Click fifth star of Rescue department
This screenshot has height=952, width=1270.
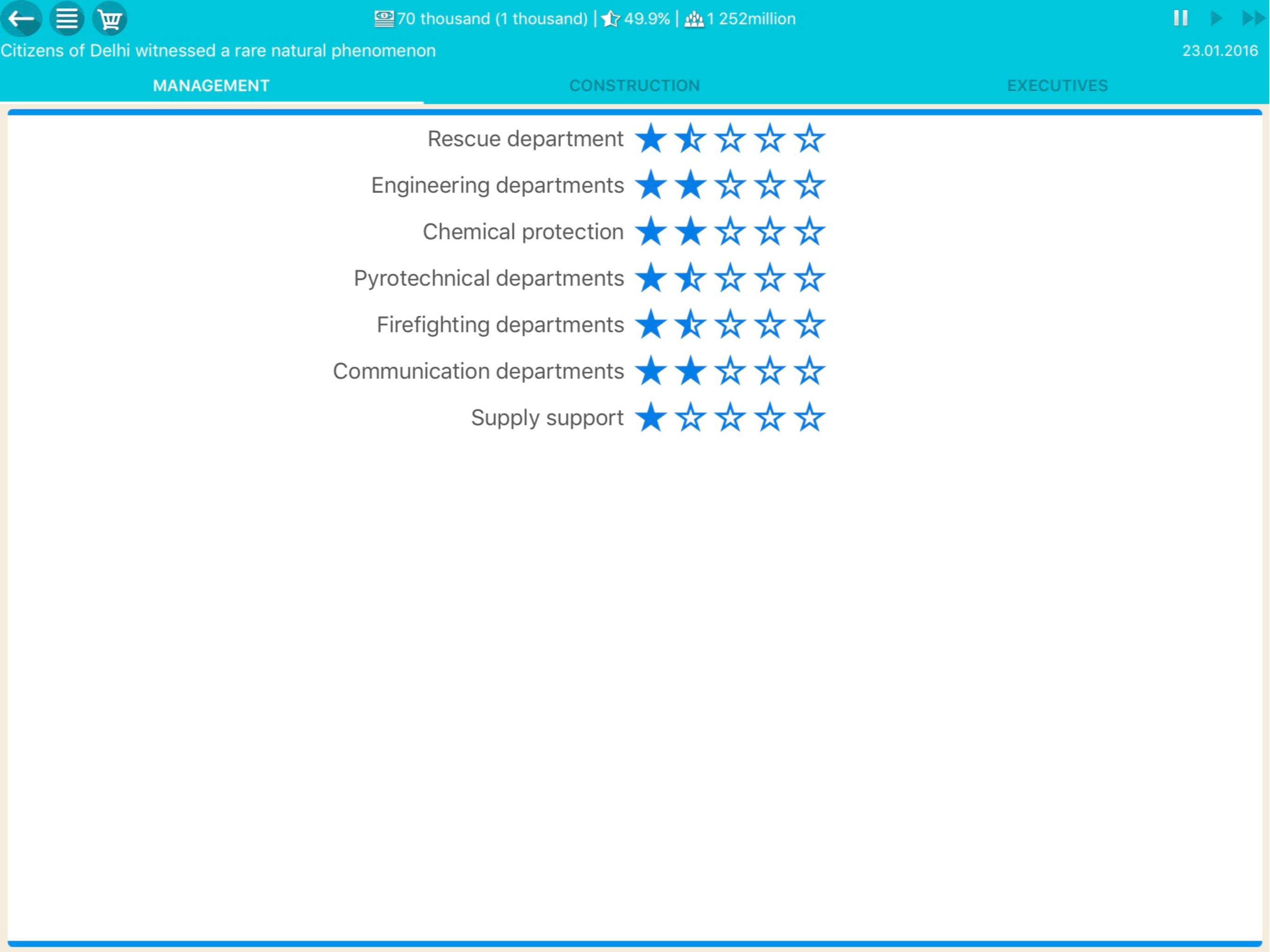click(x=809, y=139)
